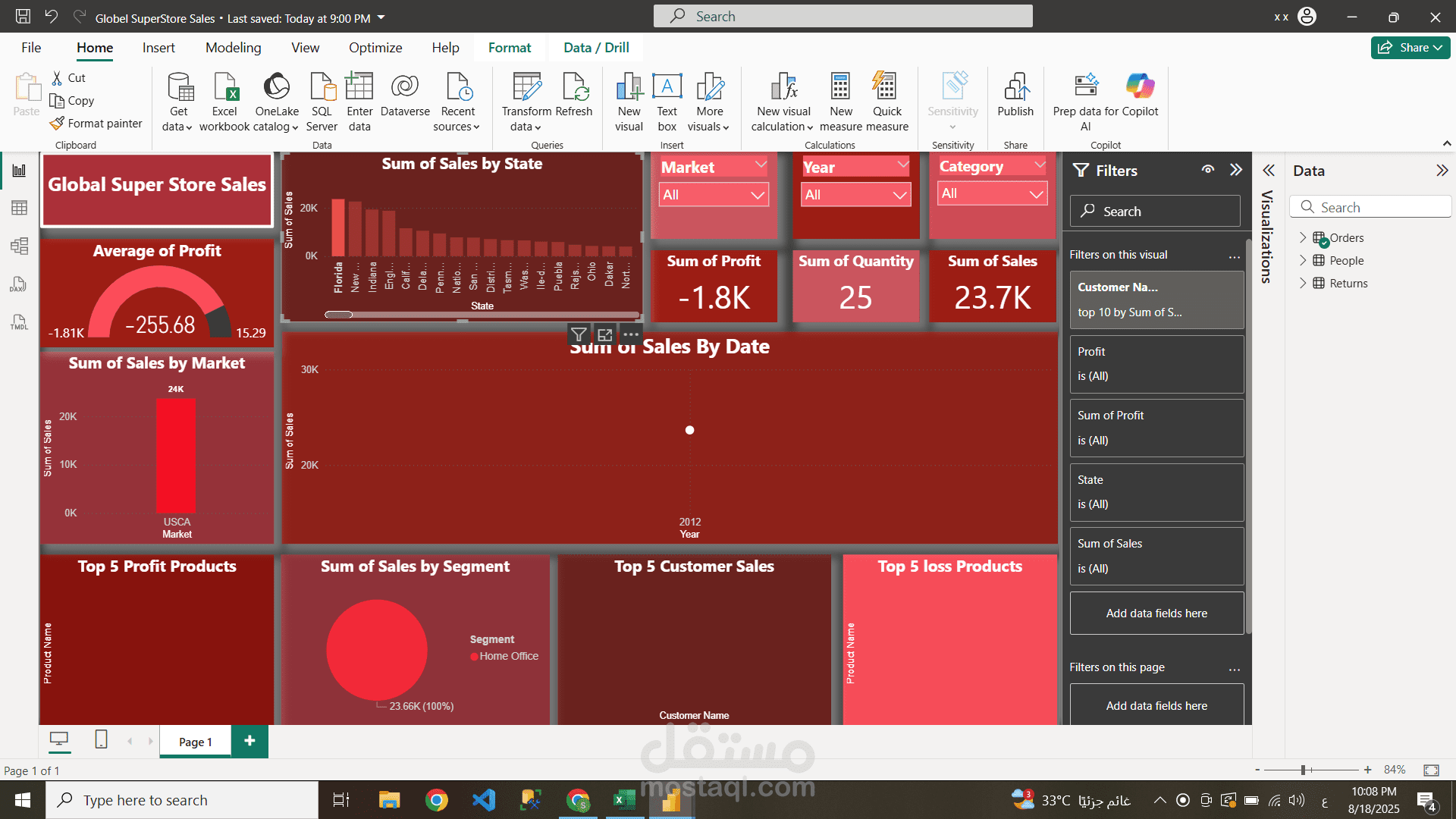Insert a New visual
Screen dimensions: 1456x819
pyautogui.click(x=629, y=102)
